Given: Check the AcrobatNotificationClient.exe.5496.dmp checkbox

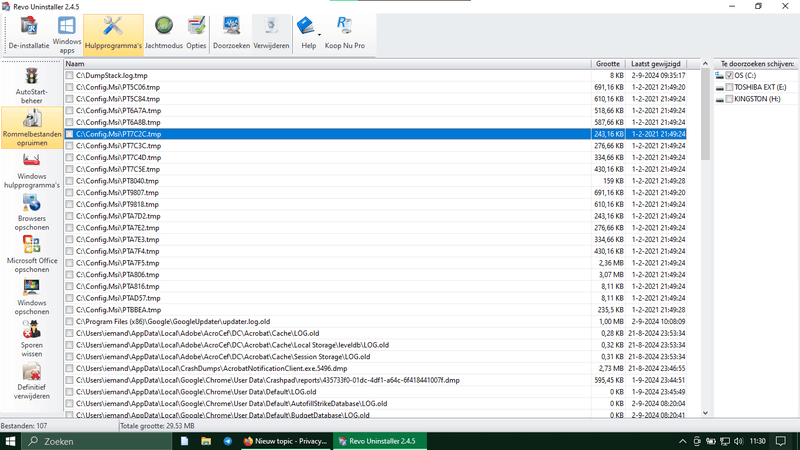Looking at the screenshot, I should 69,368.
